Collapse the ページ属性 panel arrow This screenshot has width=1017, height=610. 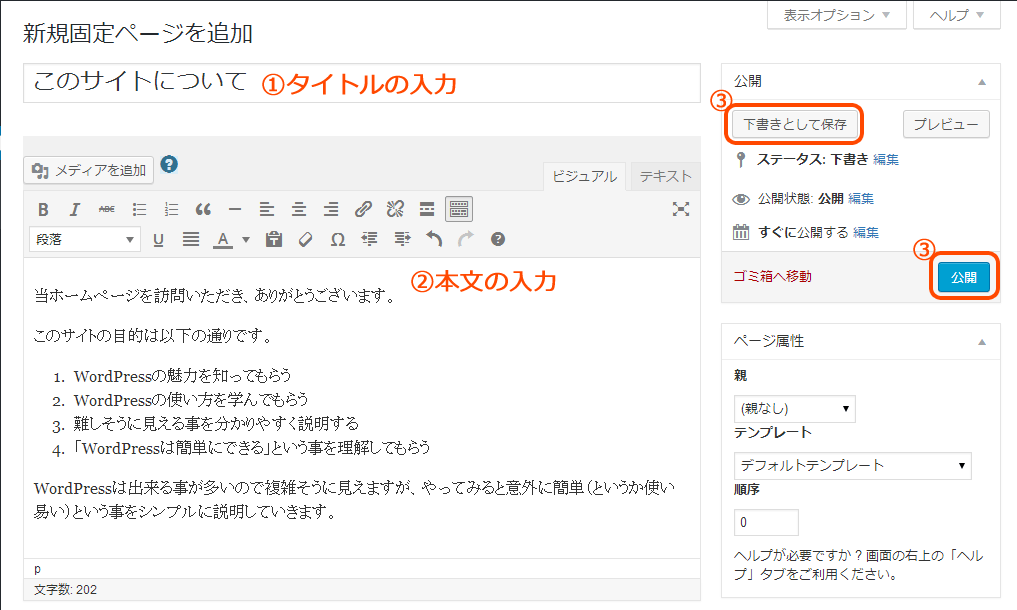[982, 342]
